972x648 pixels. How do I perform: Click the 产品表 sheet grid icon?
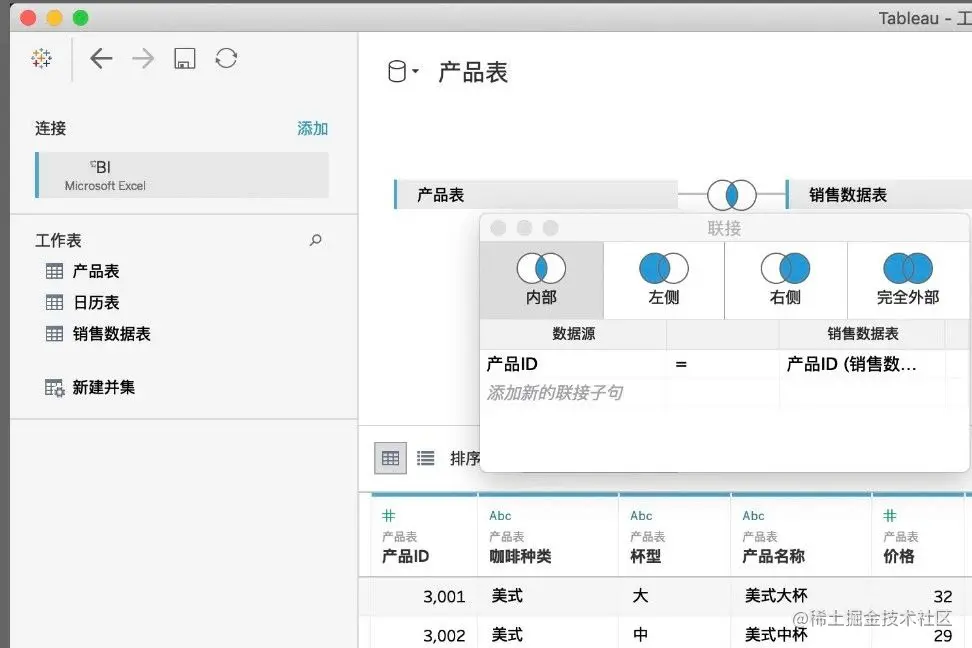click(x=55, y=271)
